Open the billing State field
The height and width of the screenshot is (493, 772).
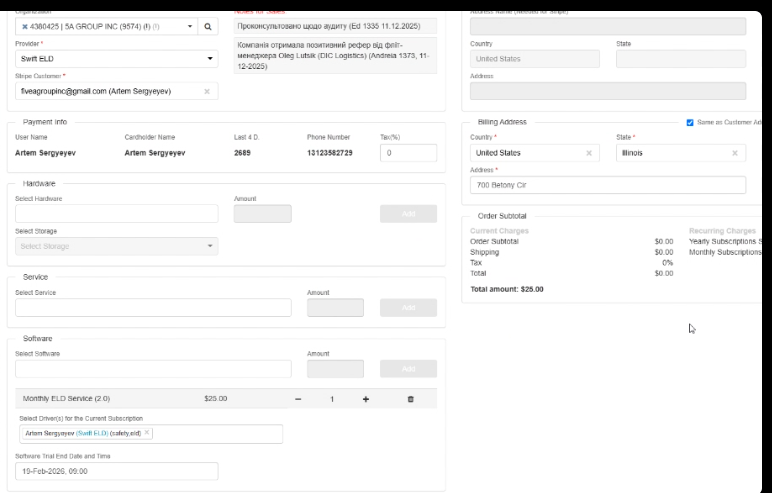click(680, 153)
